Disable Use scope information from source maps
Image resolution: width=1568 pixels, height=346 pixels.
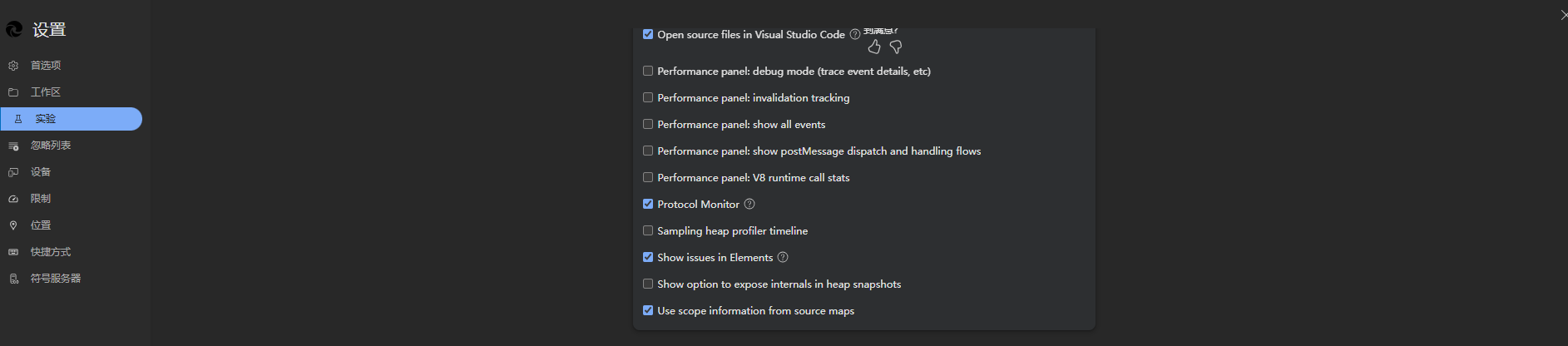tap(648, 310)
